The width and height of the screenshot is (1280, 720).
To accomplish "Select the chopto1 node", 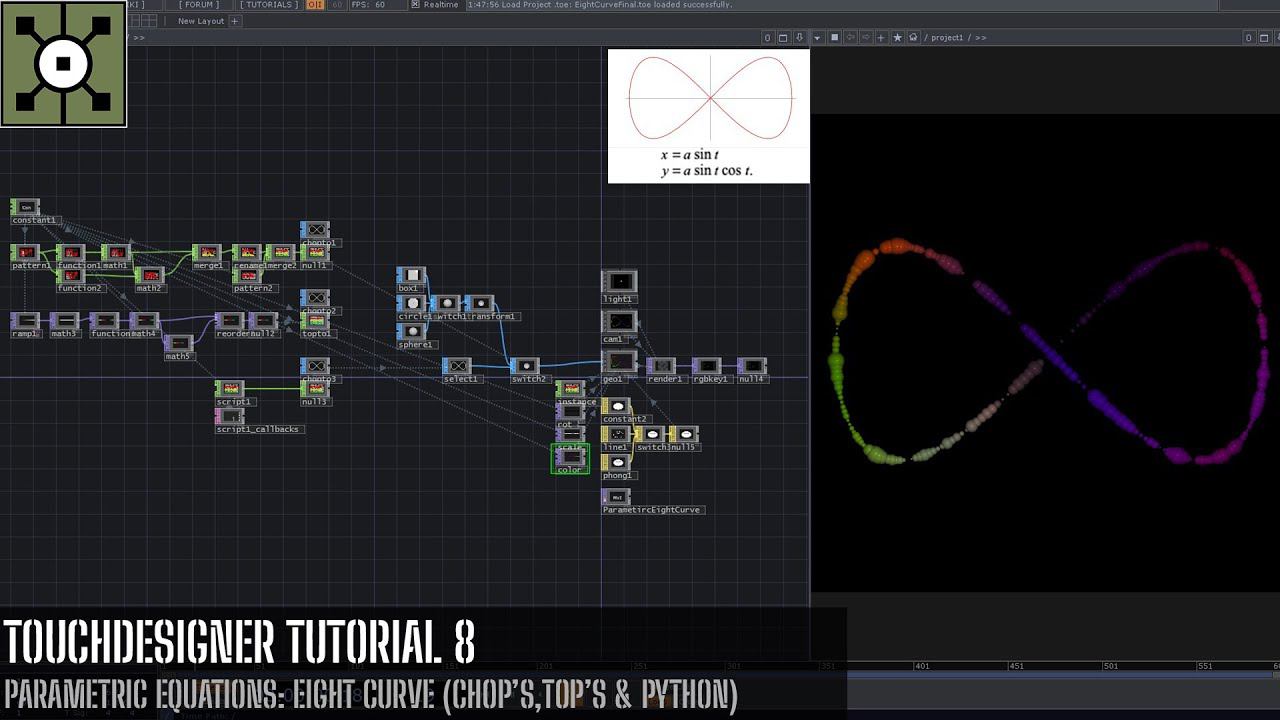I will 315,230.
